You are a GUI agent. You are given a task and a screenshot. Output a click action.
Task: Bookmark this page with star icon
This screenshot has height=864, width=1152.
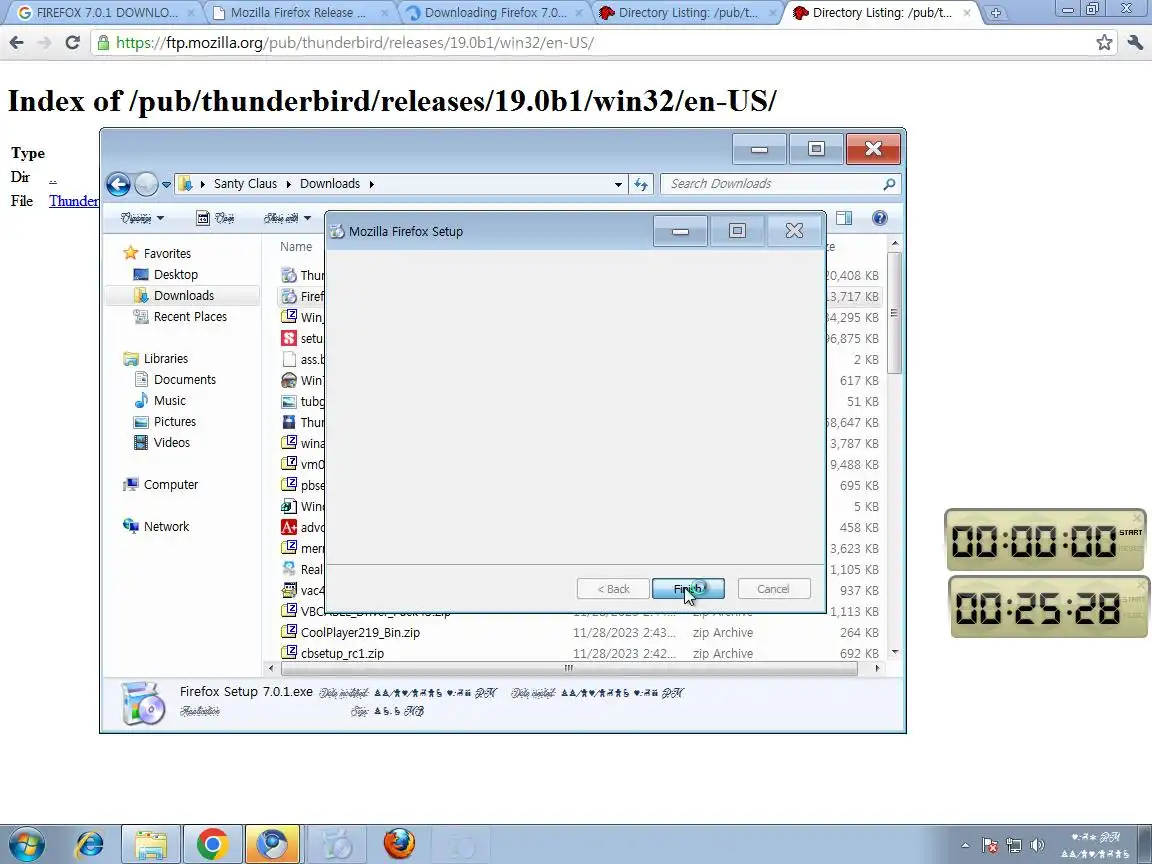pos(1104,43)
